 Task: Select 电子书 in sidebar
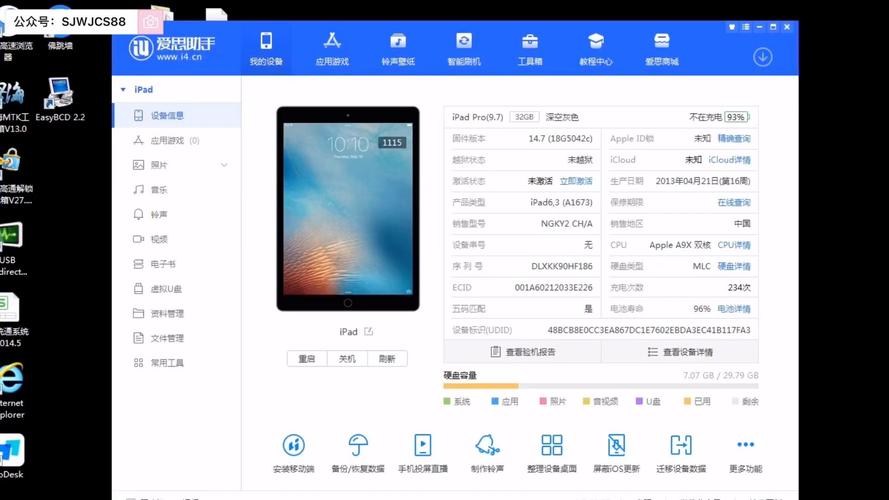pos(177,264)
